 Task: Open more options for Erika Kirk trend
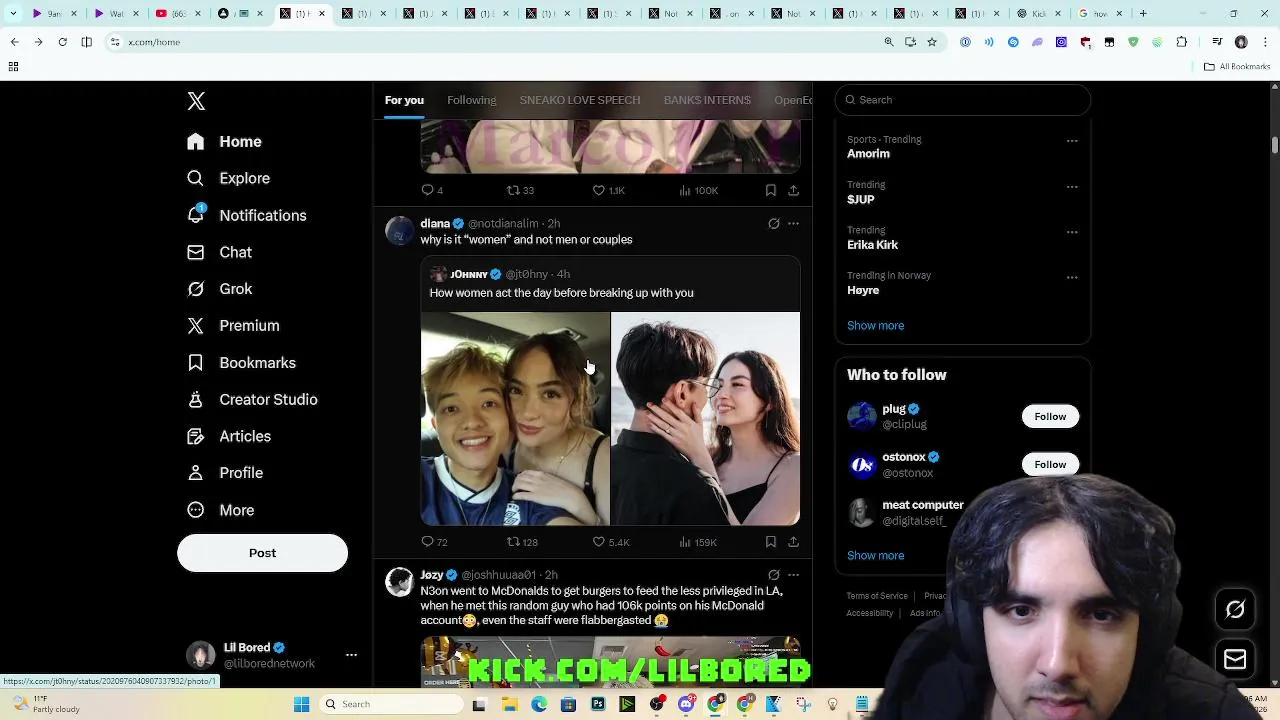tap(1072, 232)
